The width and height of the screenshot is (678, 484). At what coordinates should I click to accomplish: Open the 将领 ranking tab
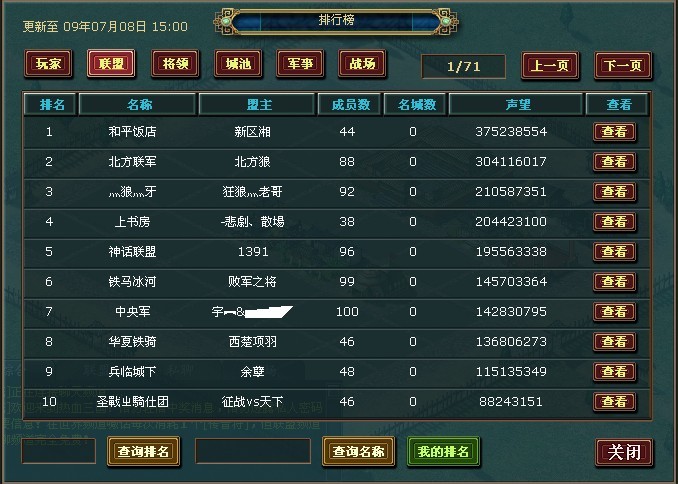(x=175, y=64)
